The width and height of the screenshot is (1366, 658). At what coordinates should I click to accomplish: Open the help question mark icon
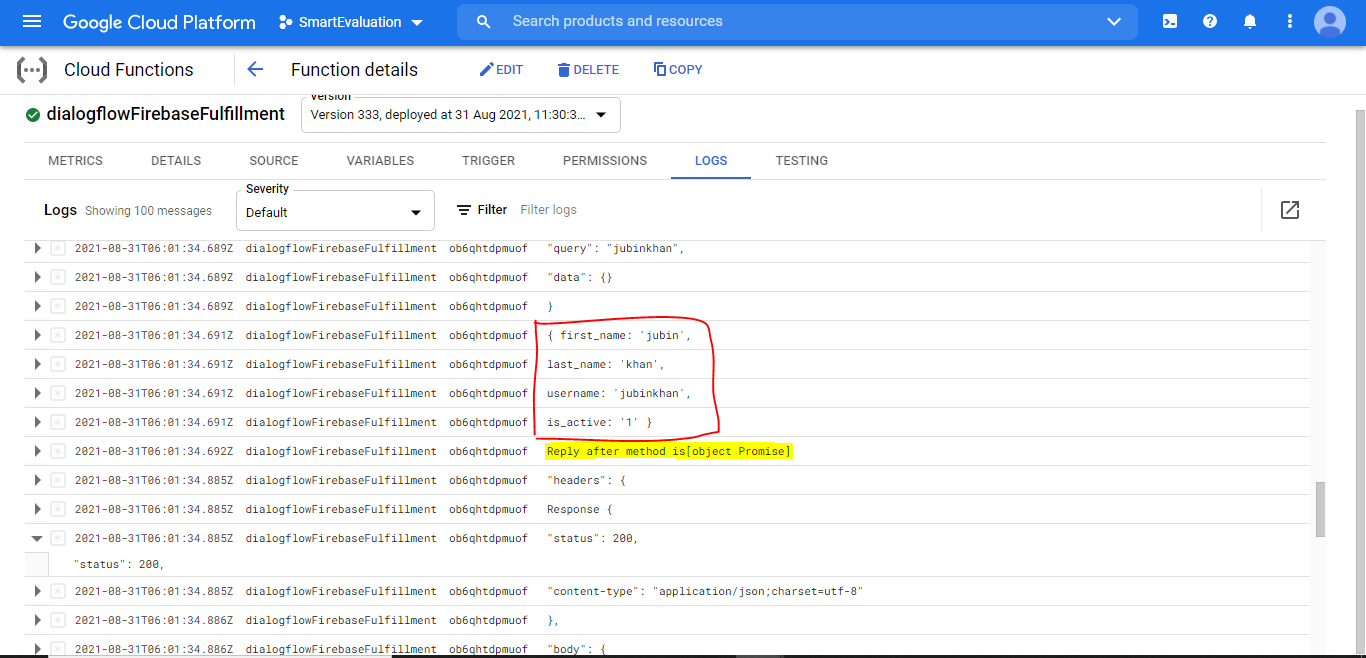pyautogui.click(x=1210, y=21)
